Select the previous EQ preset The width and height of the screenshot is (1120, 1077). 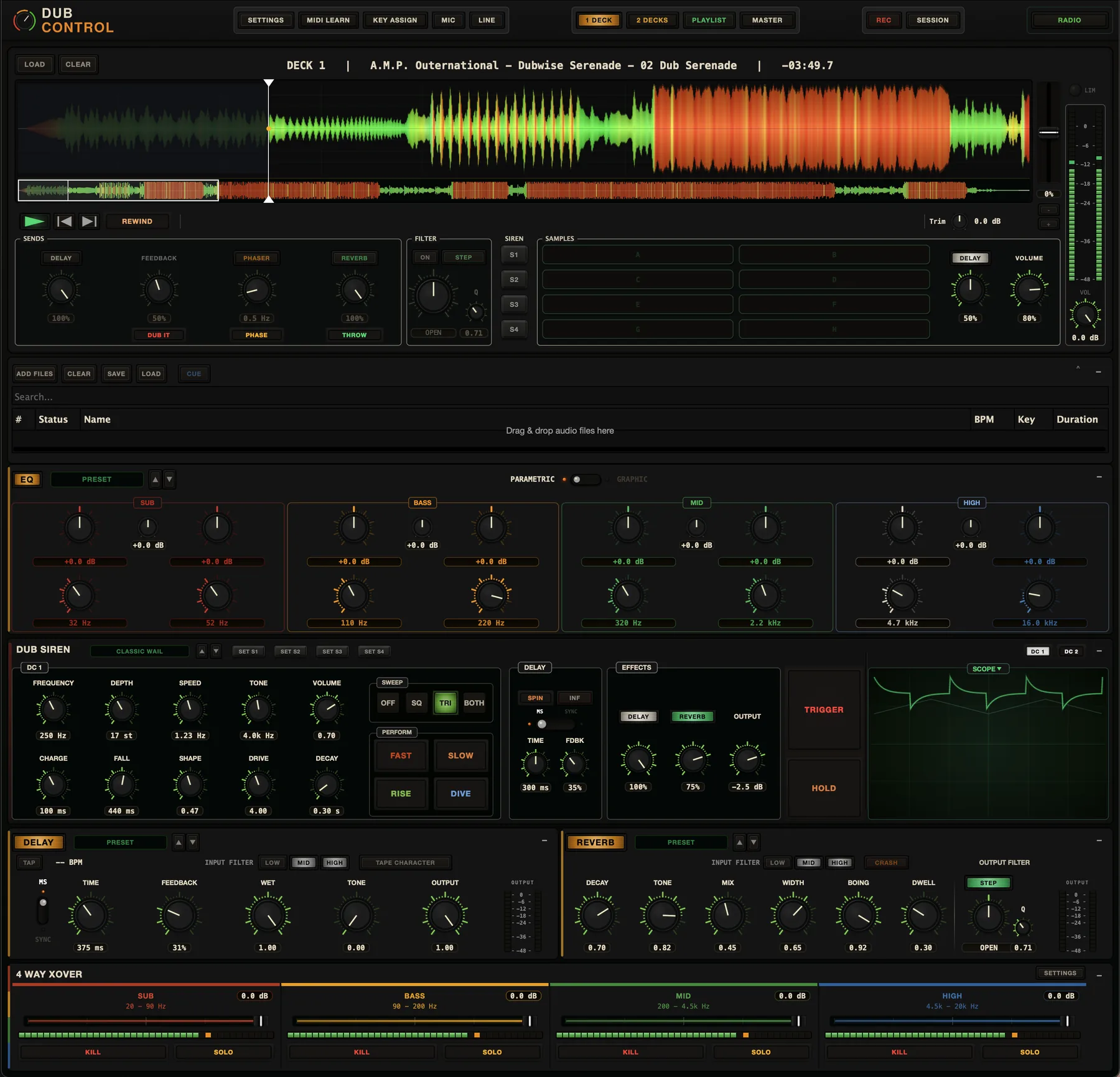pyautogui.click(x=156, y=479)
